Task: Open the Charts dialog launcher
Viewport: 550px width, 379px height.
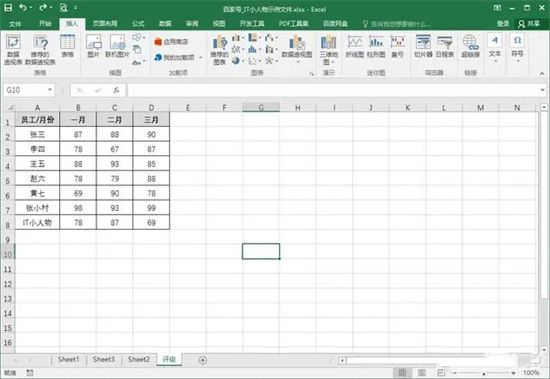Action: [311, 73]
